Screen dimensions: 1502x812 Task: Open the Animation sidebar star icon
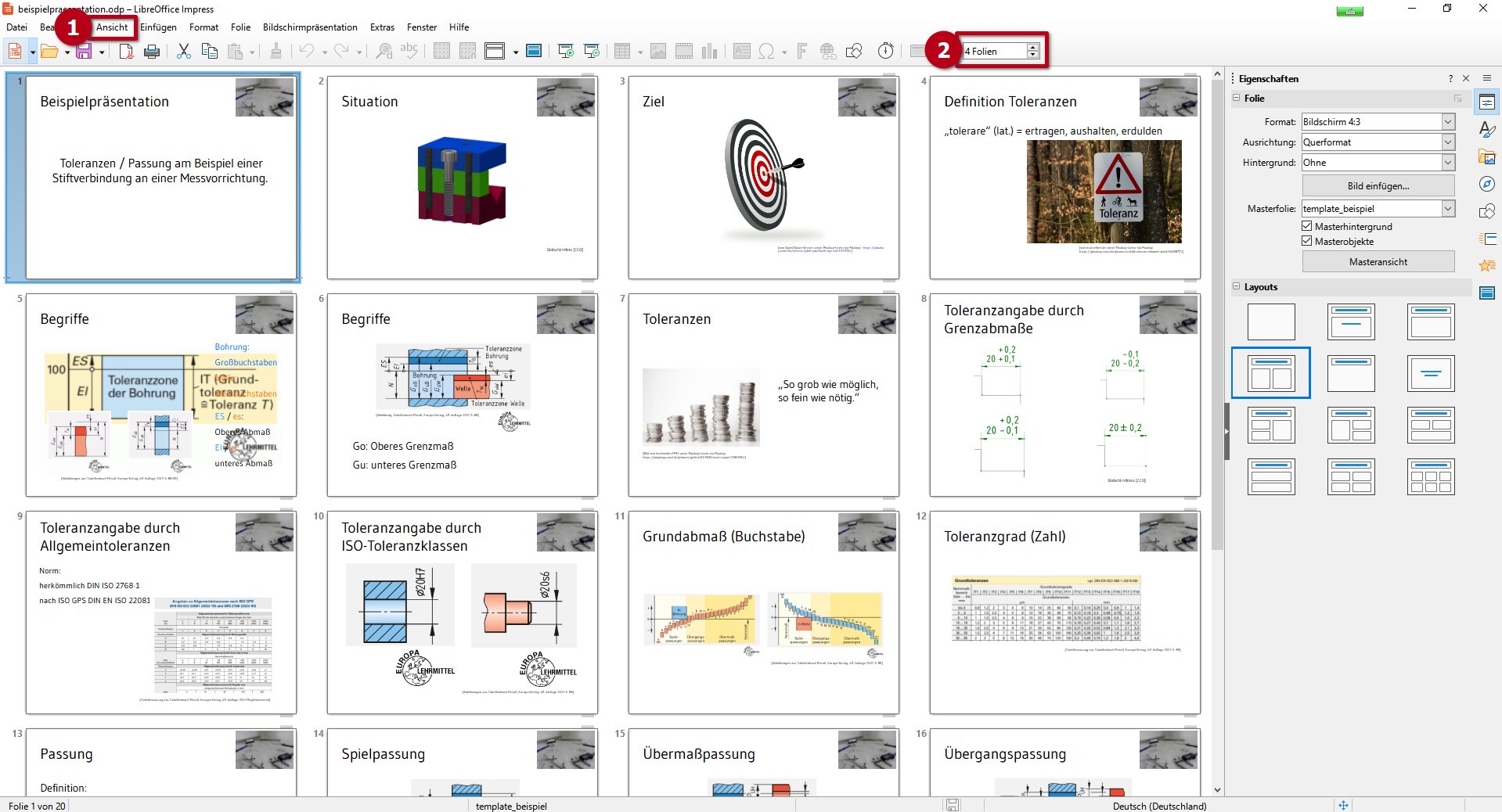(x=1486, y=266)
